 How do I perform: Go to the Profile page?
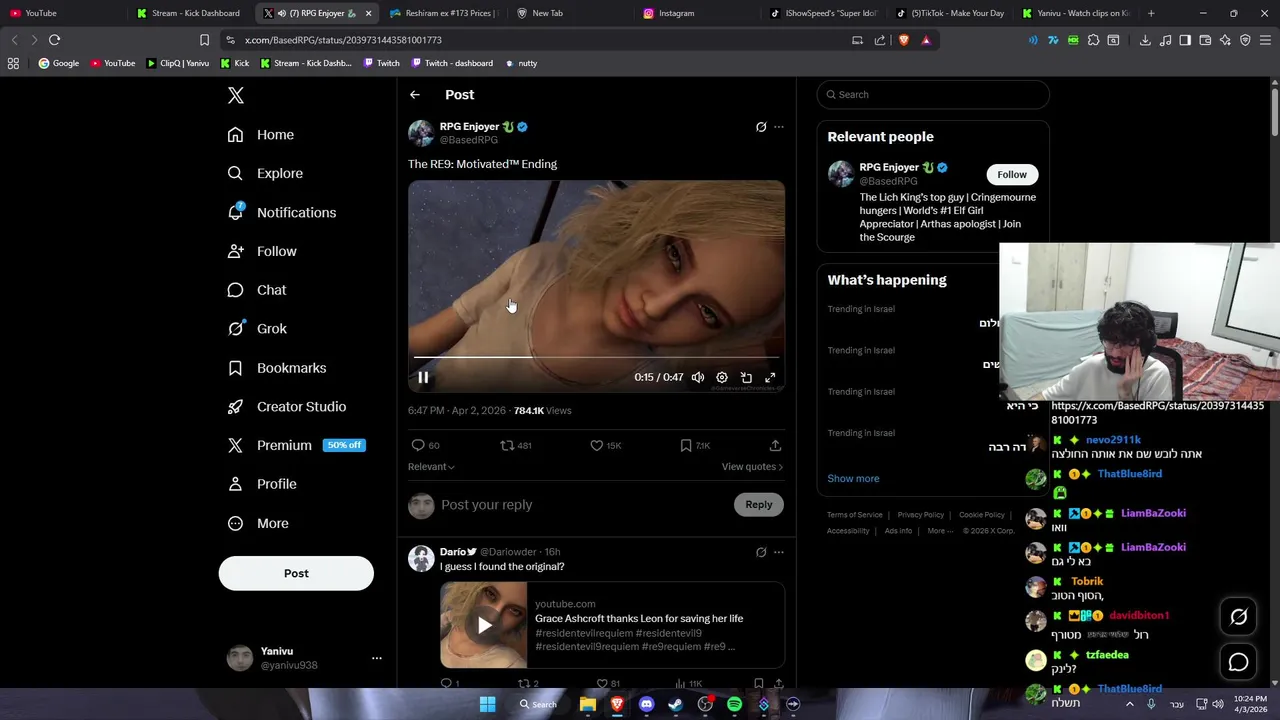261,484
